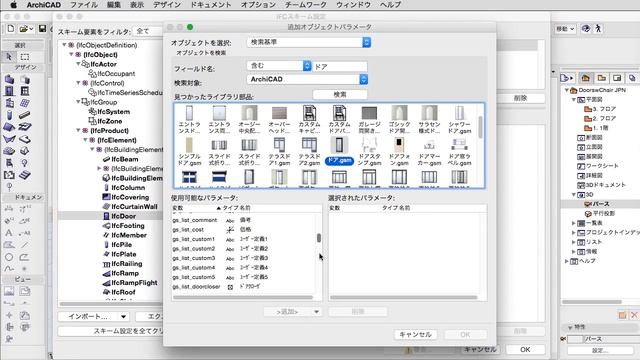Viewport: 640px width, 360px height.
Task: Select IfcDoor in the IFC tree
Action: click(x=123, y=216)
